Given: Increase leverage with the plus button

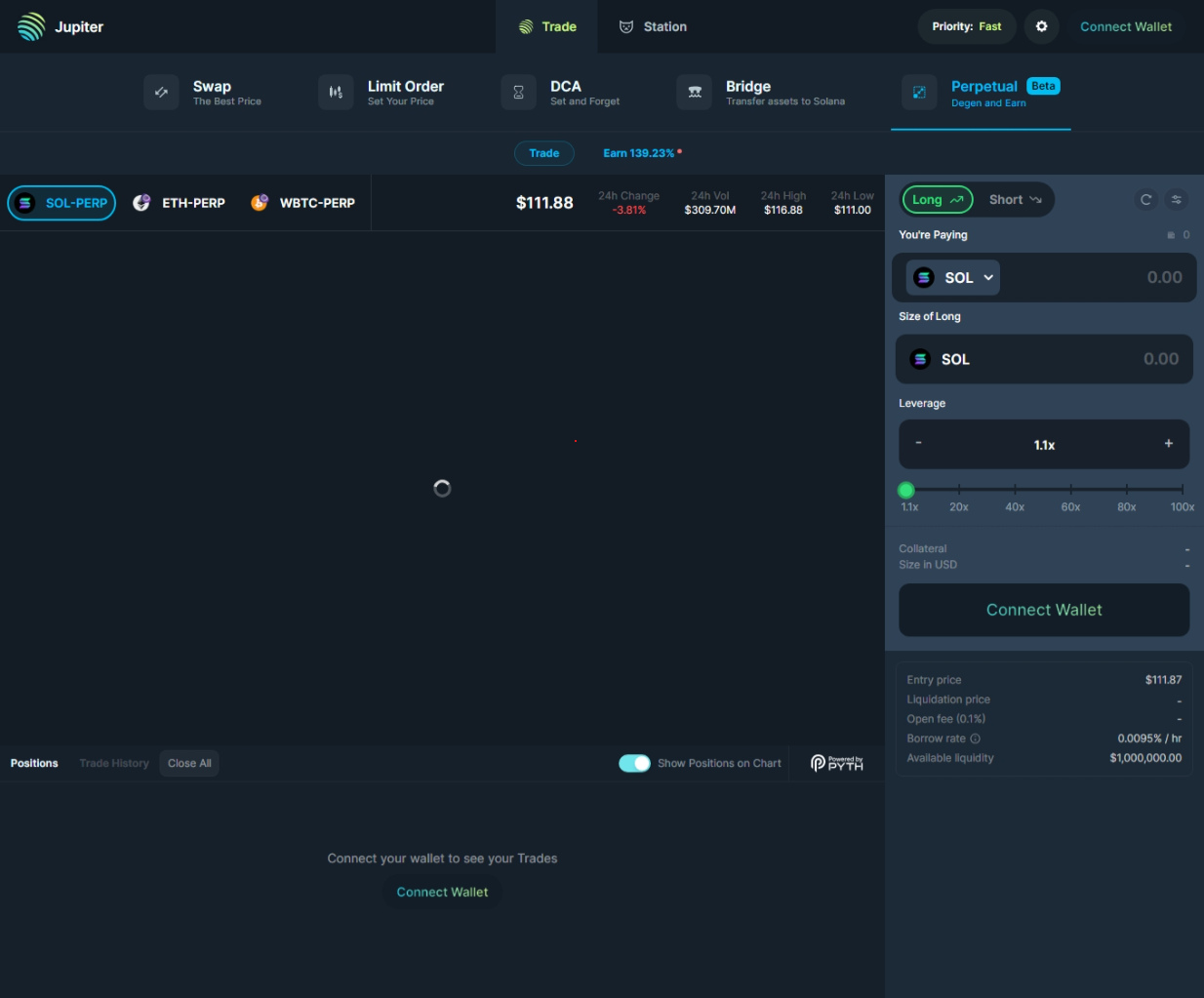Looking at the screenshot, I should pyautogui.click(x=1169, y=443).
